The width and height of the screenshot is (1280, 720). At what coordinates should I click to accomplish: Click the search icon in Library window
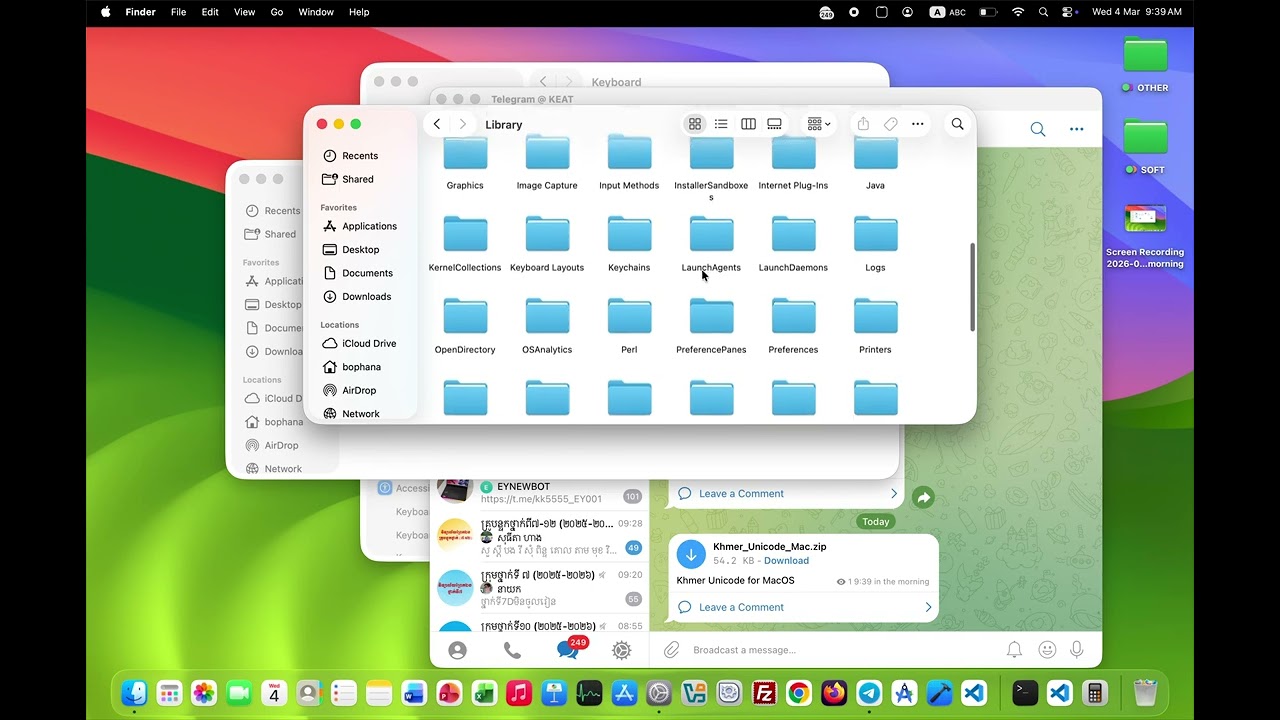(x=957, y=124)
